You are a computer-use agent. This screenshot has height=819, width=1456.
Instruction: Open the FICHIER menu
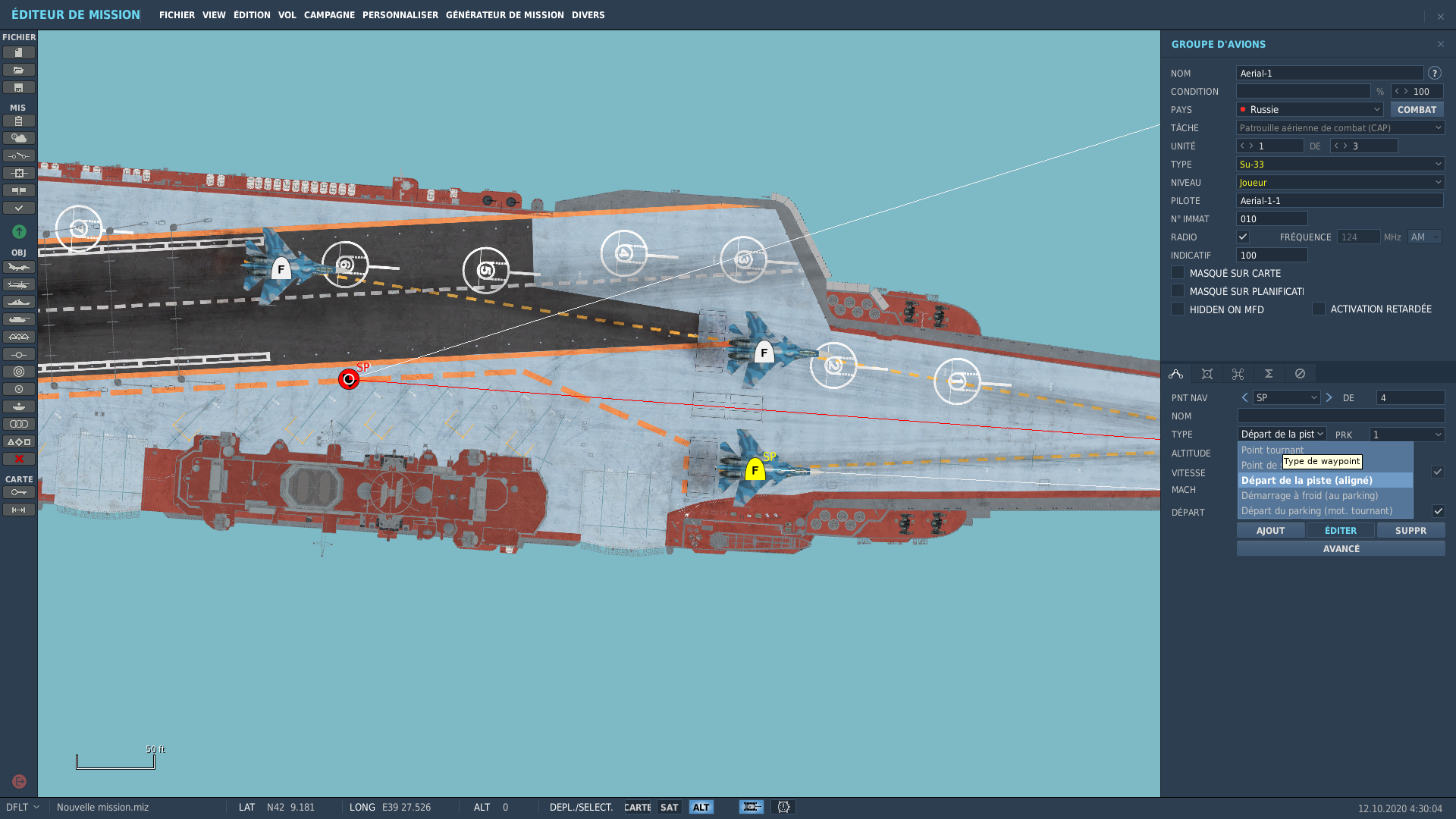(177, 15)
